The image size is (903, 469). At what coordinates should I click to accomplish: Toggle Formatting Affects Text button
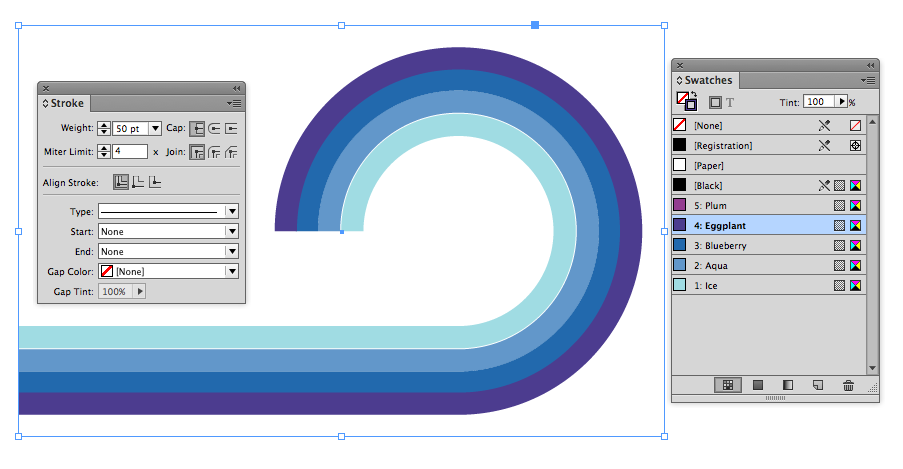[730, 103]
